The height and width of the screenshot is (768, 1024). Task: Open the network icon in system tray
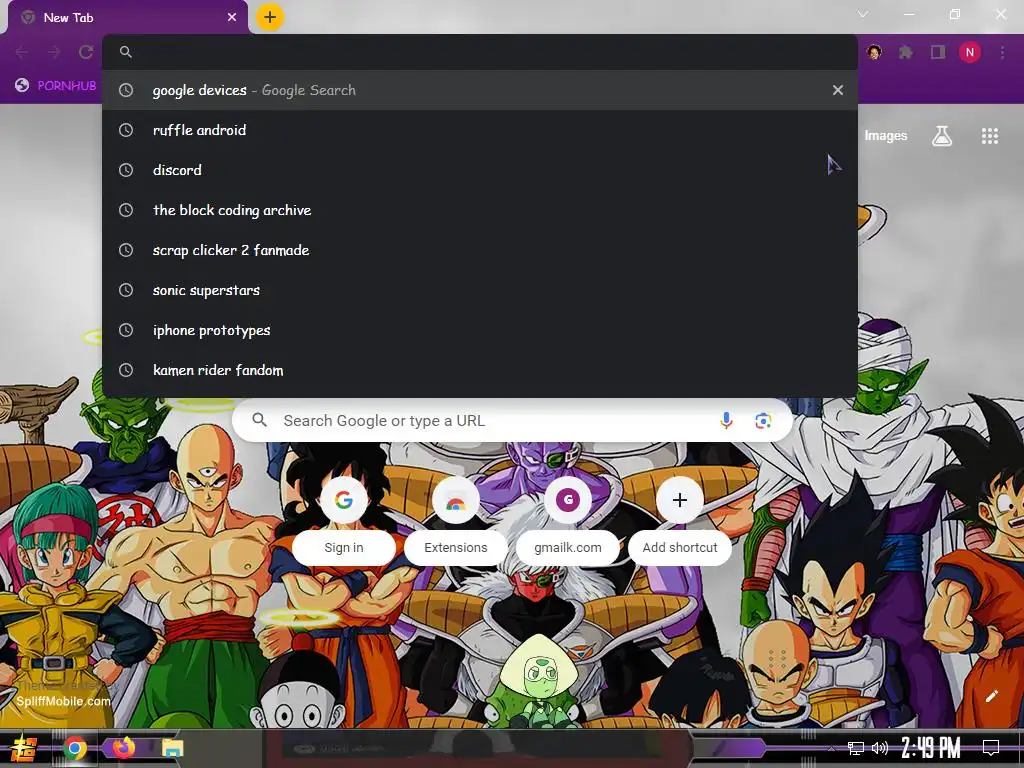click(x=856, y=748)
